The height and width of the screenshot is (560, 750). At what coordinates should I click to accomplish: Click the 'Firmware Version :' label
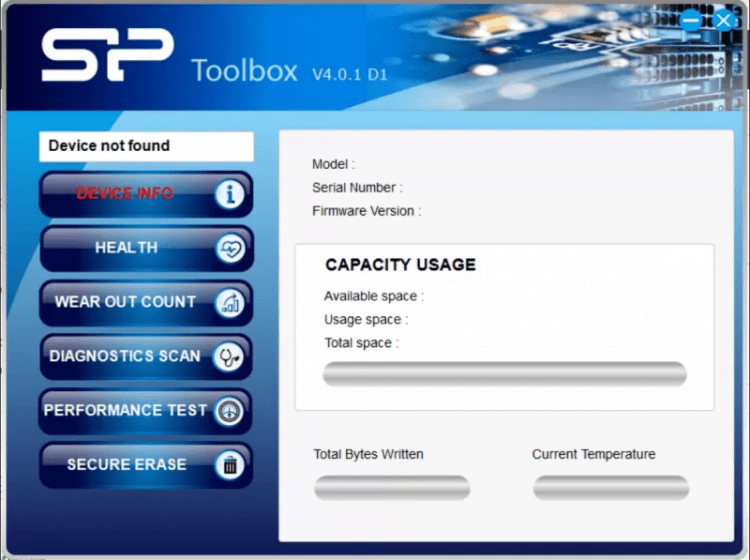[x=367, y=211]
